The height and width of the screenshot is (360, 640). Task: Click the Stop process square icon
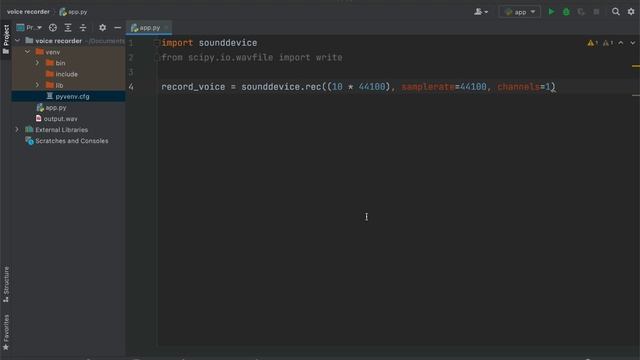click(596, 12)
